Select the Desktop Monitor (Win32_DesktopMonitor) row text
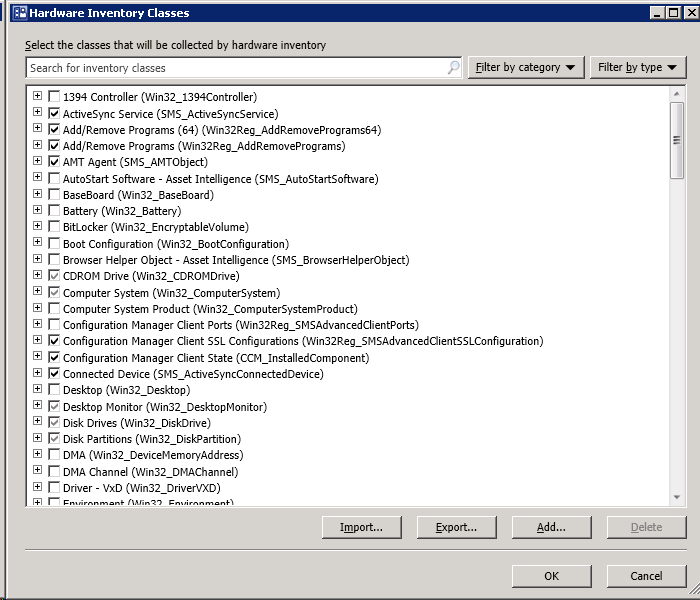 click(x=165, y=407)
